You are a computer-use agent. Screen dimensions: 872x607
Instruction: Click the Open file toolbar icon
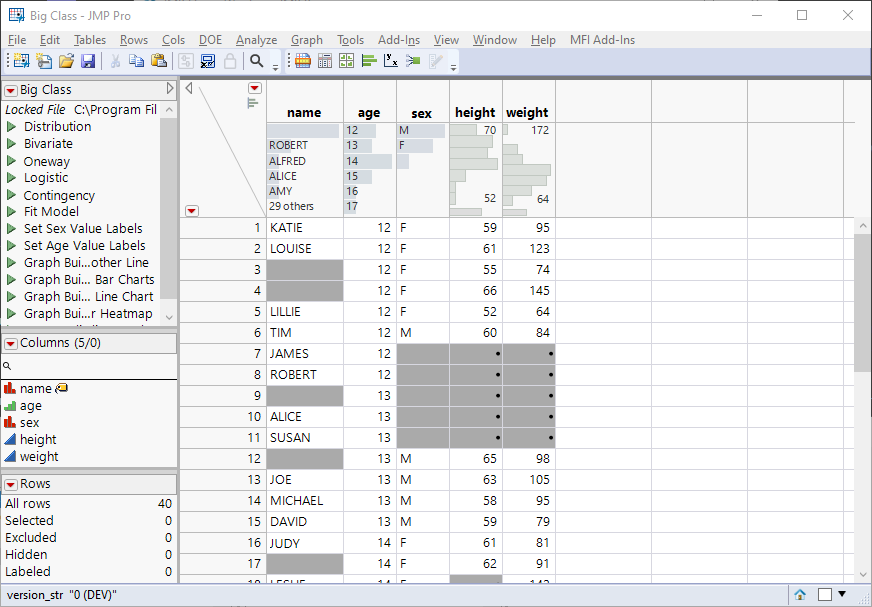pos(68,62)
